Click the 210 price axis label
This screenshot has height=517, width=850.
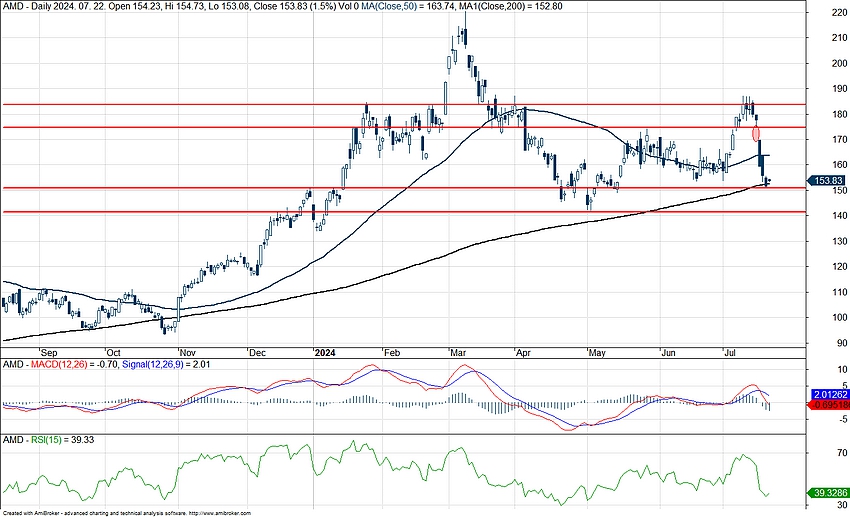[839, 38]
